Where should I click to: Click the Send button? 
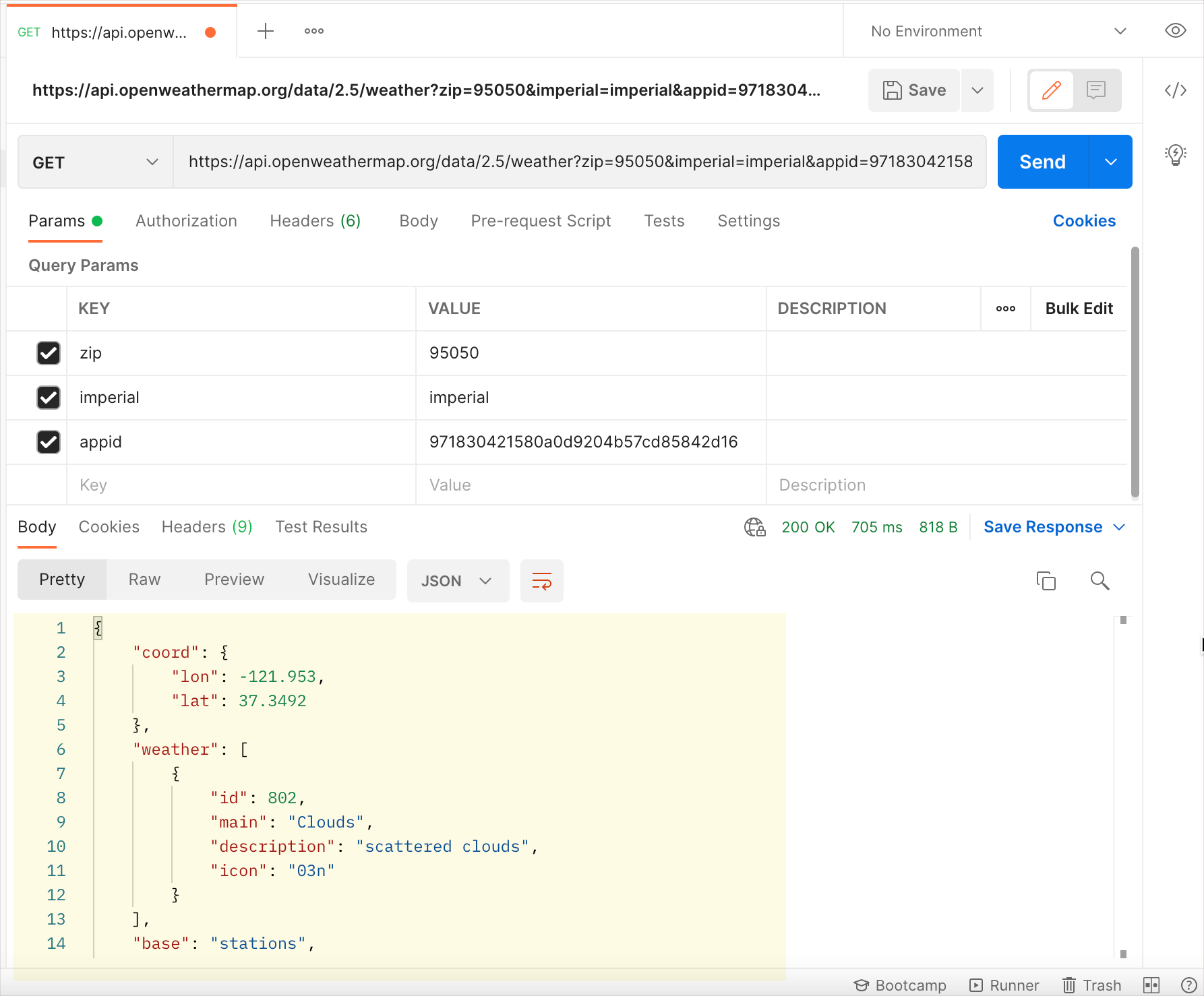pos(1042,162)
